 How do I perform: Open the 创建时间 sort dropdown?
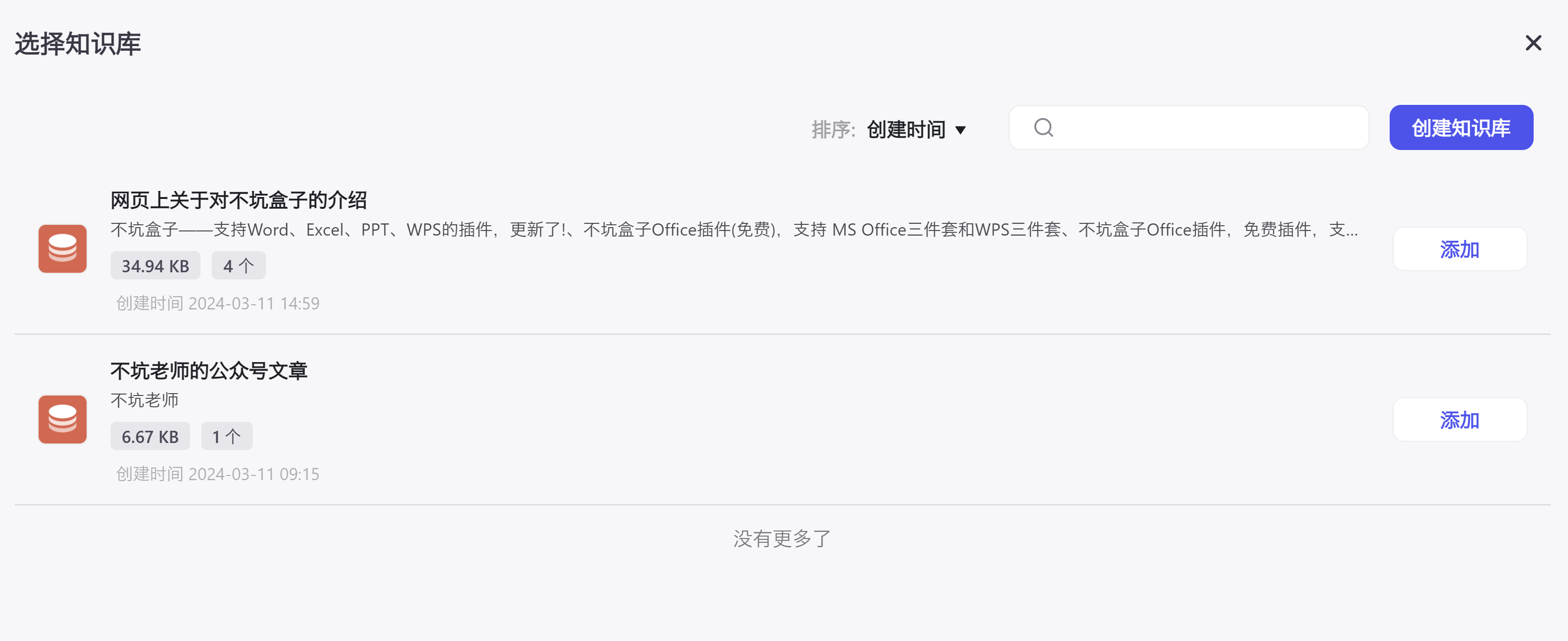(x=915, y=129)
